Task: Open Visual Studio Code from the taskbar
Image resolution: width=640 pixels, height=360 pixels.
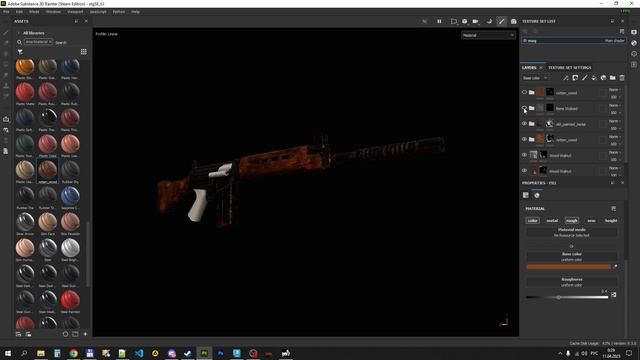Action: coord(139,353)
